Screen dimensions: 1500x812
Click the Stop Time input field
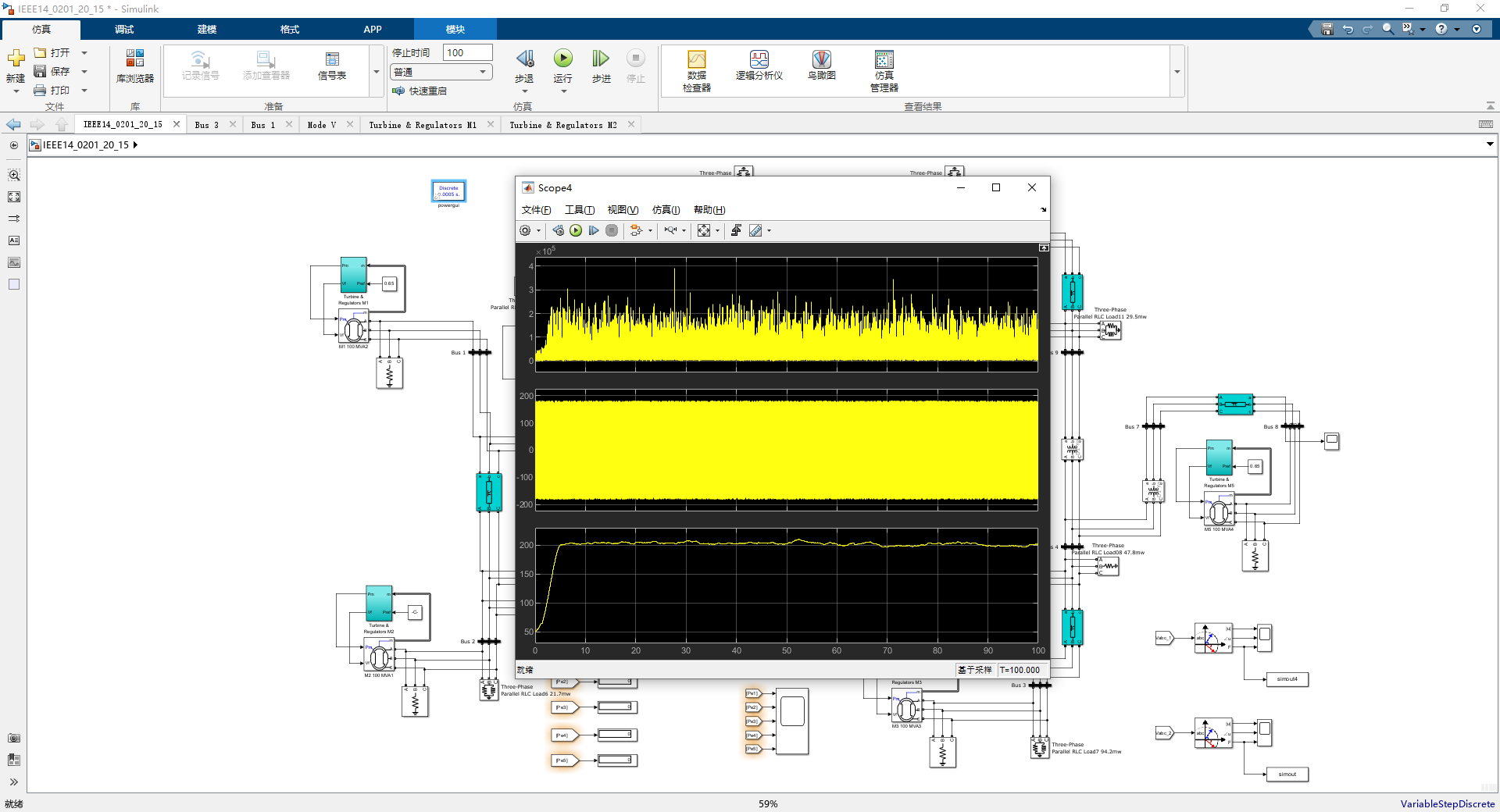click(x=467, y=52)
